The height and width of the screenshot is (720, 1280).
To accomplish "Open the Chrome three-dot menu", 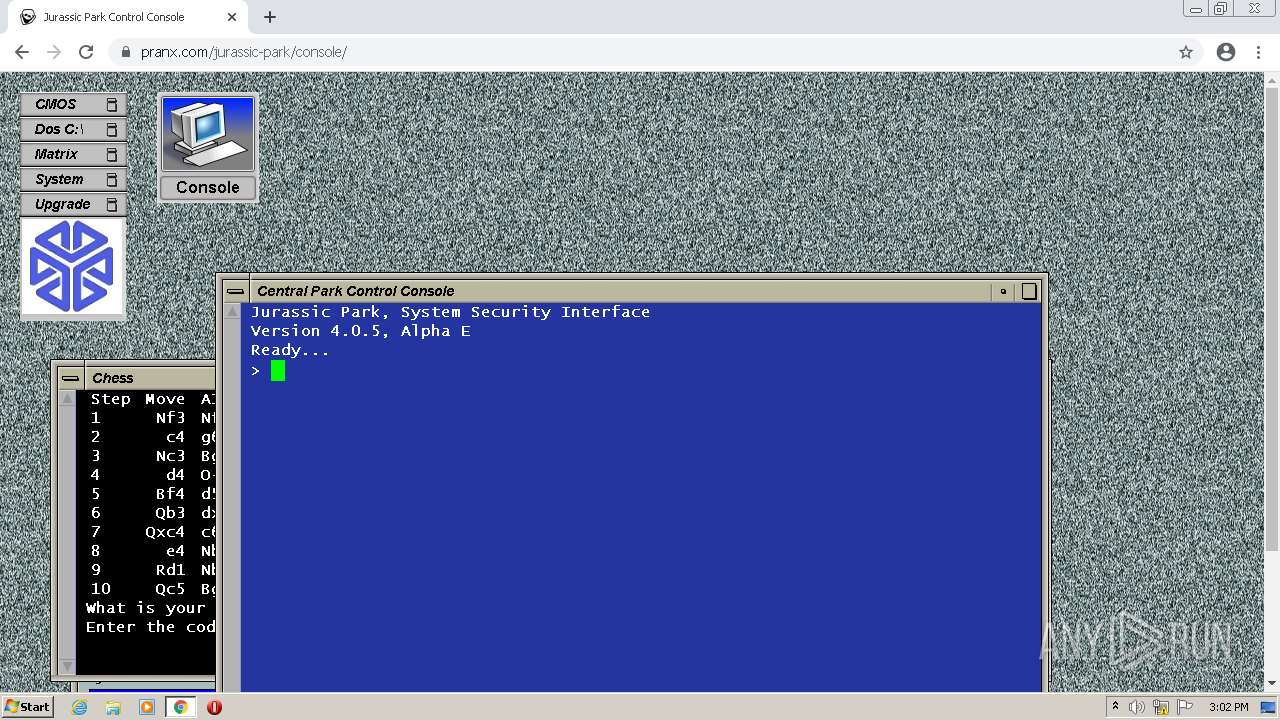I will 1259,52.
